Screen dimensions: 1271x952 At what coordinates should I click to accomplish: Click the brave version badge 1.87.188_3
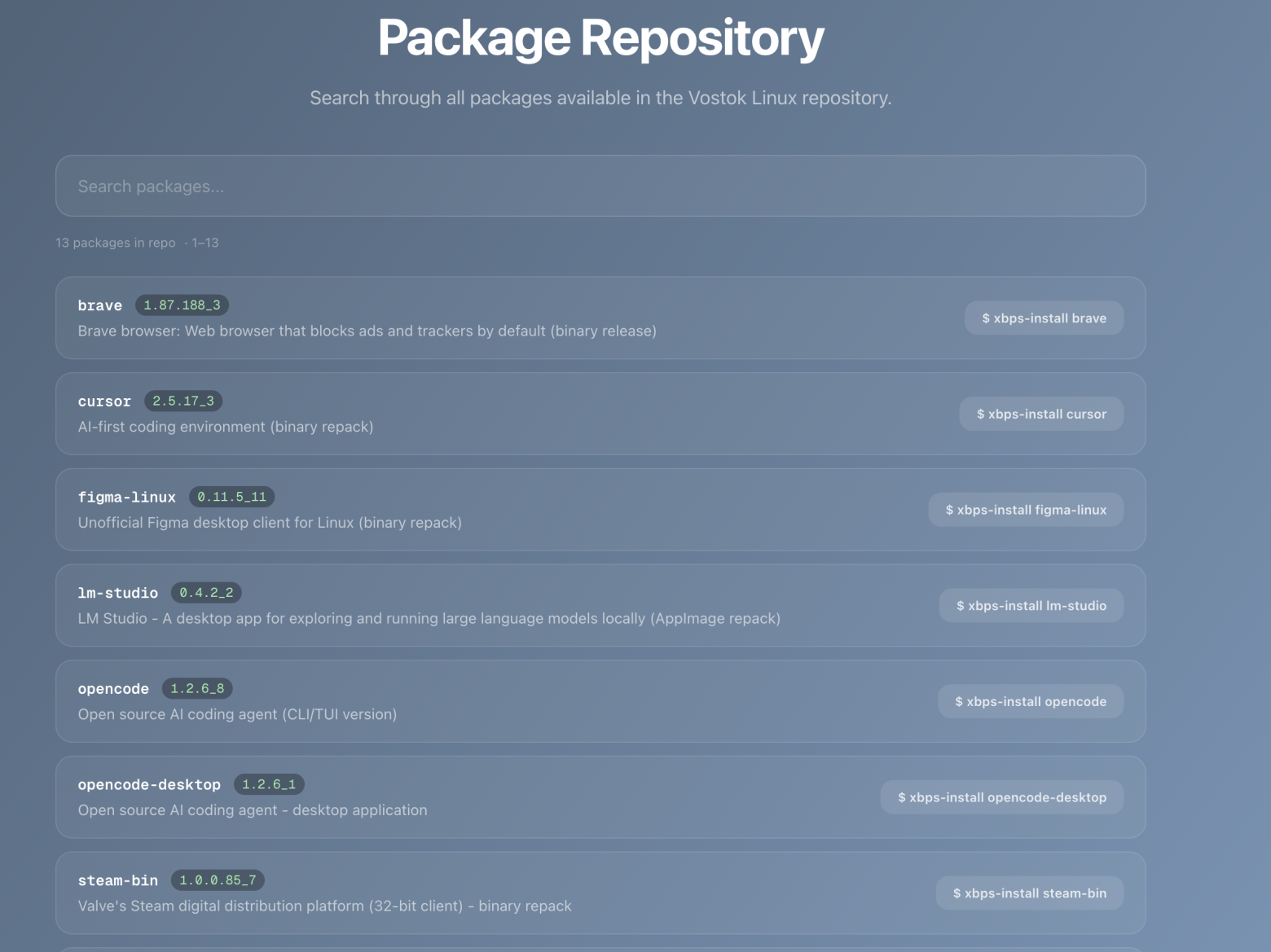coord(183,305)
